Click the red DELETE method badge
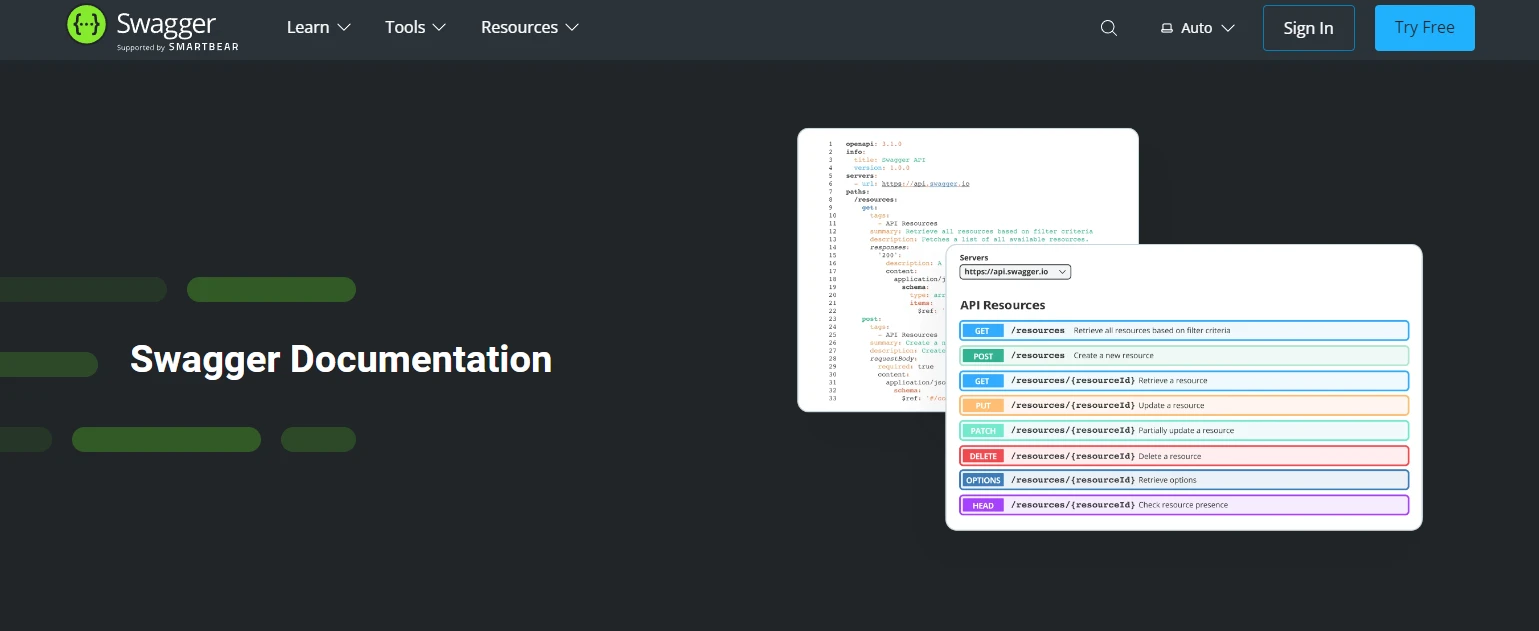 point(982,456)
